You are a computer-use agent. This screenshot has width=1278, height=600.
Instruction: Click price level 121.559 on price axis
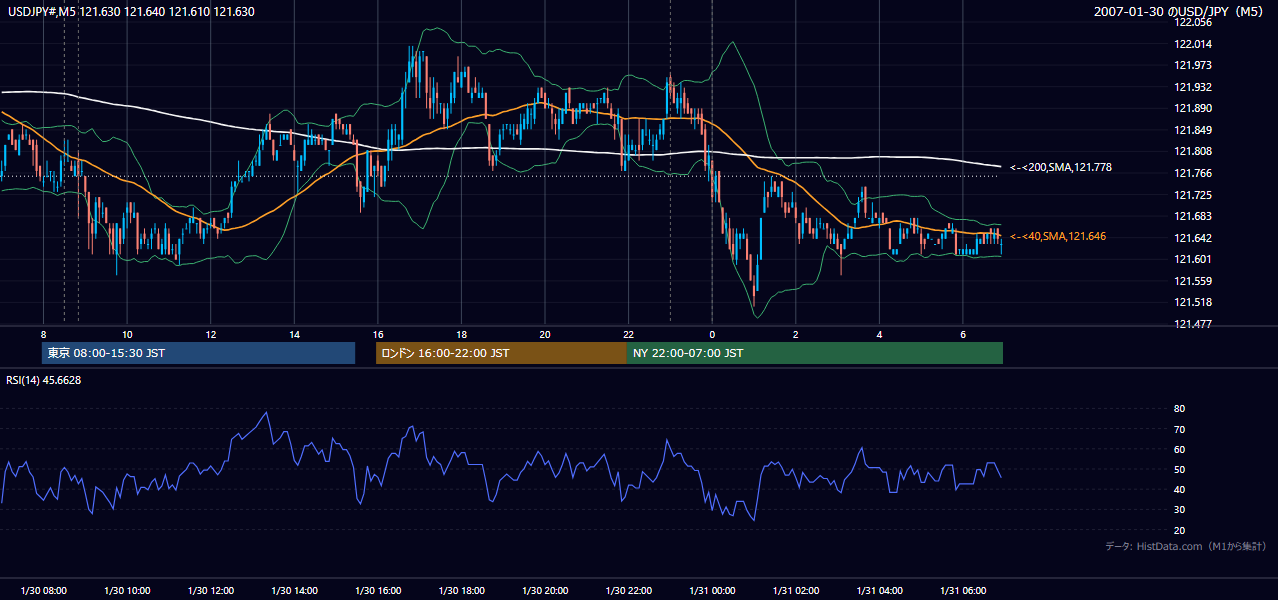pos(1194,281)
